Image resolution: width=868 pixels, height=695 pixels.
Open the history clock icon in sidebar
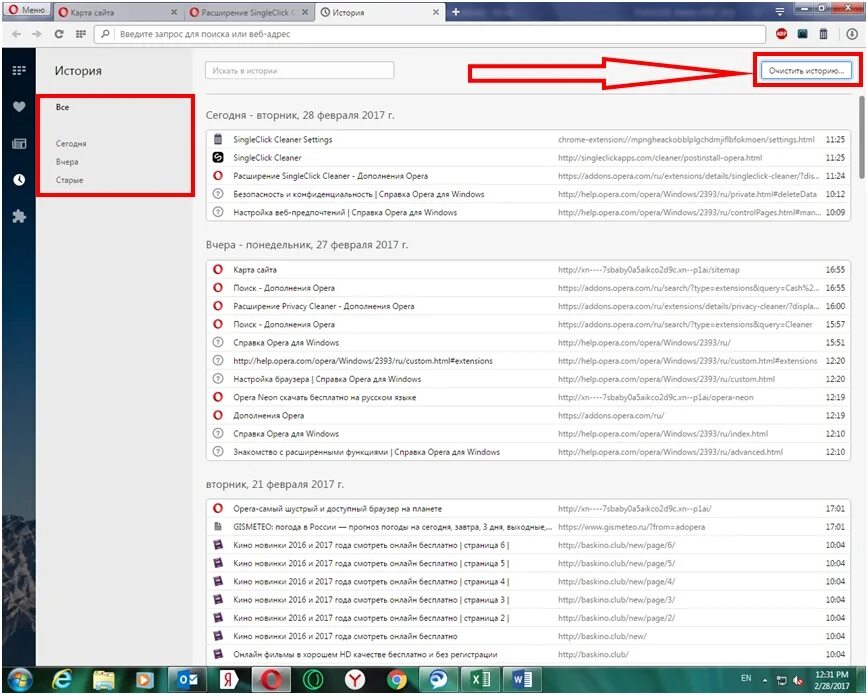click(19, 179)
